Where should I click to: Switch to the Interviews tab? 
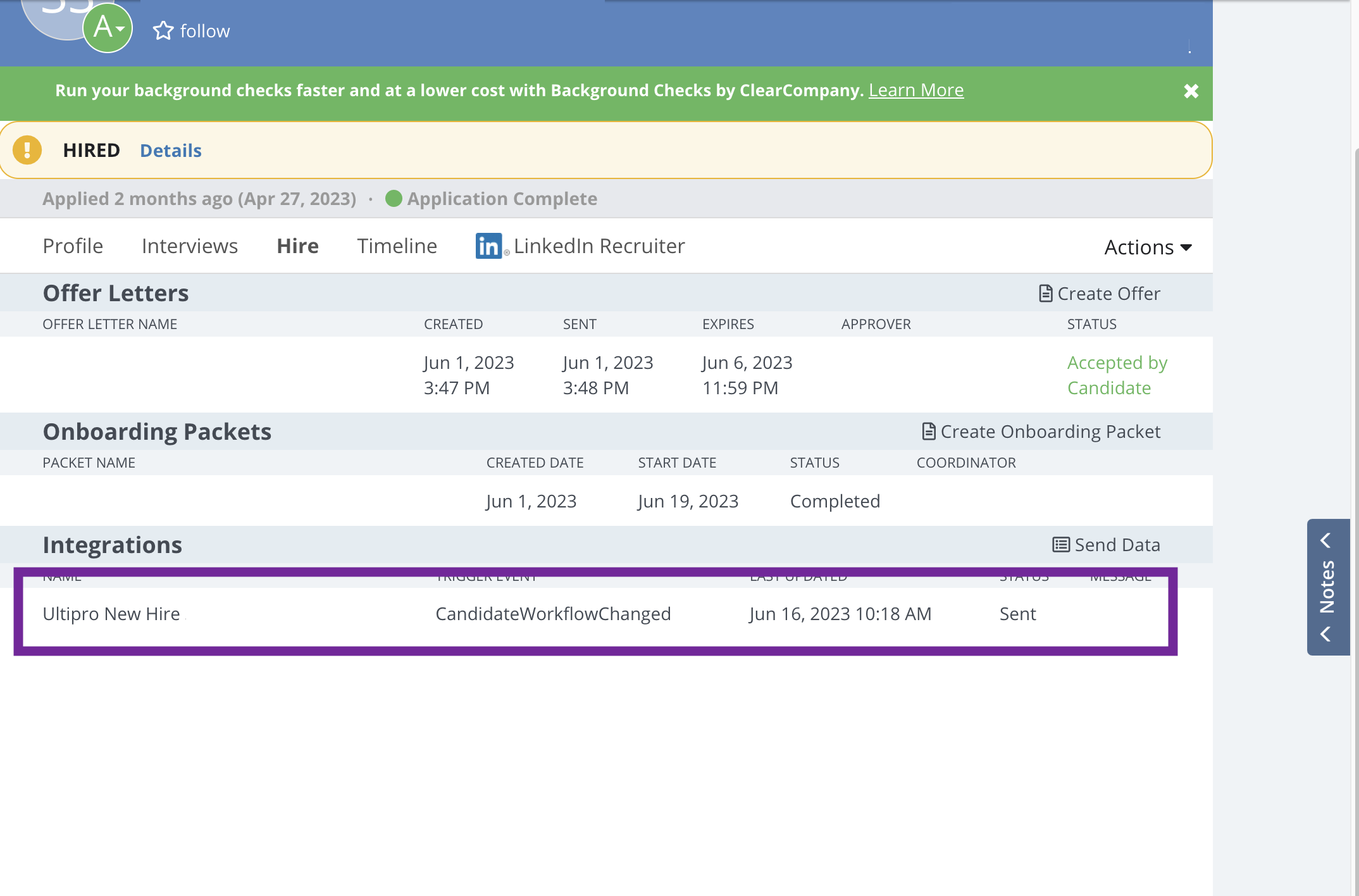pos(190,246)
